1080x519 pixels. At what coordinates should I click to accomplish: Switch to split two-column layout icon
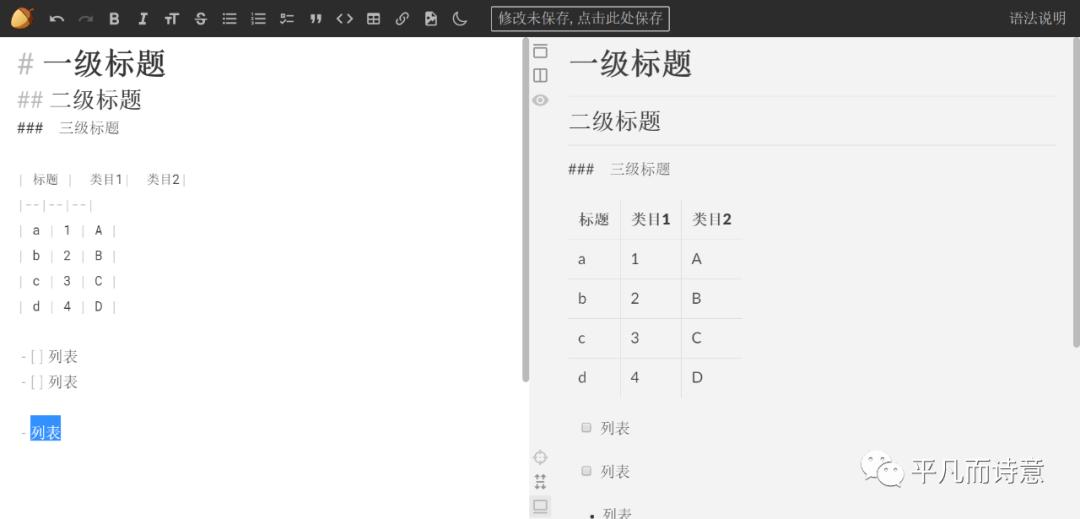pyautogui.click(x=541, y=76)
